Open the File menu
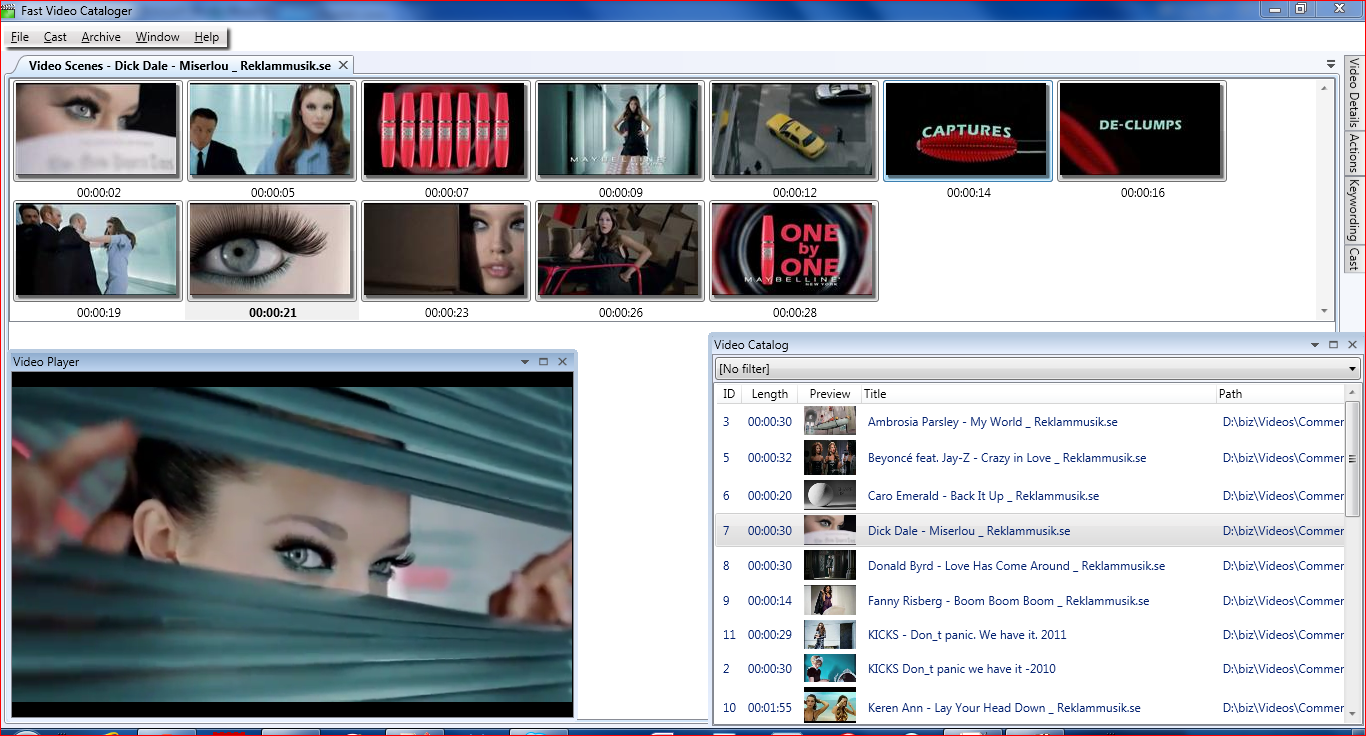This screenshot has height=736, width=1366. (20, 37)
